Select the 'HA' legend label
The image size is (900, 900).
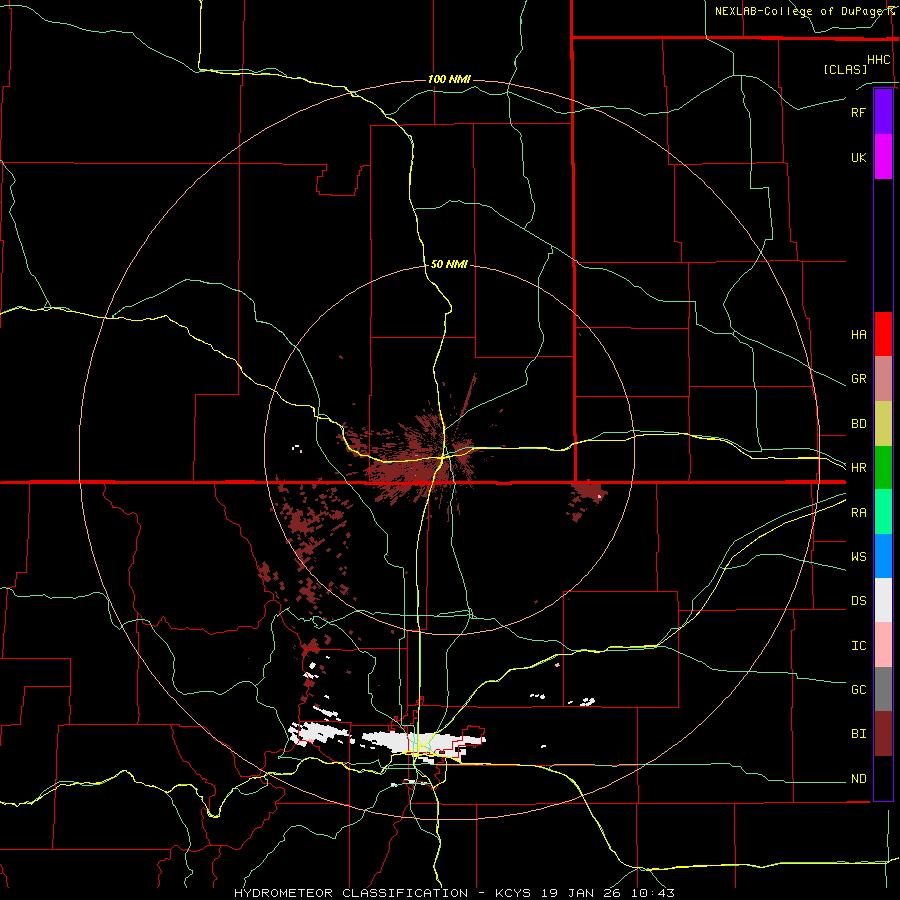pyautogui.click(x=858, y=335)
